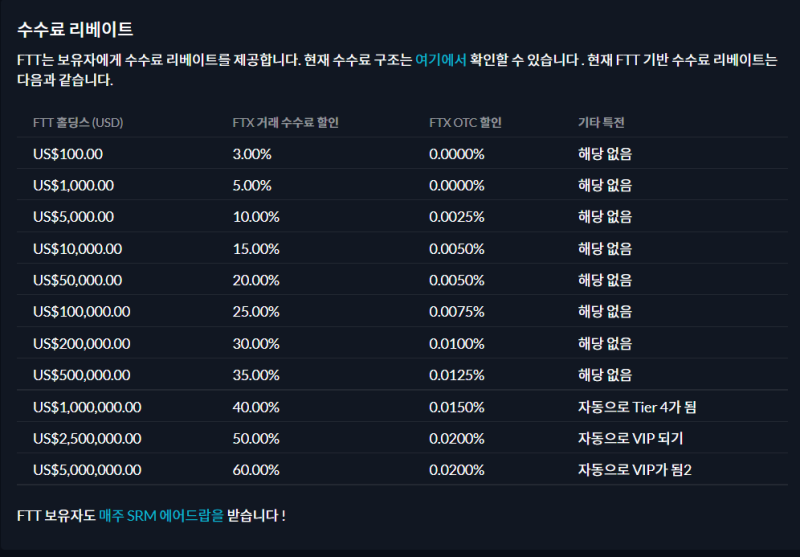Click the 35.00% fee discount value
This screenshot has width=800, height=557.
256,375
